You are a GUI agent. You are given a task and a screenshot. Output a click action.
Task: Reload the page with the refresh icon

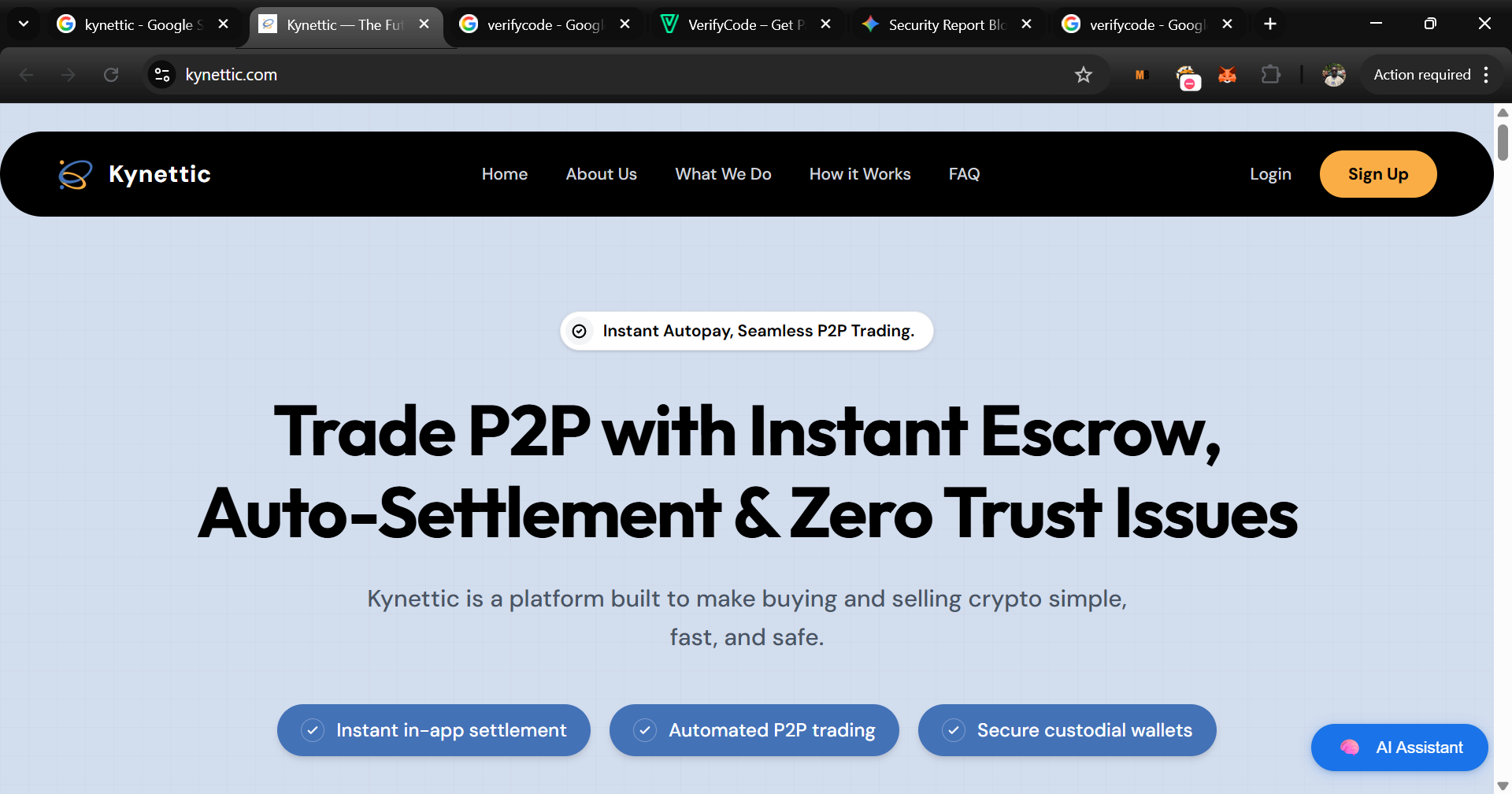pyautogui.click(x=111, y=74)
